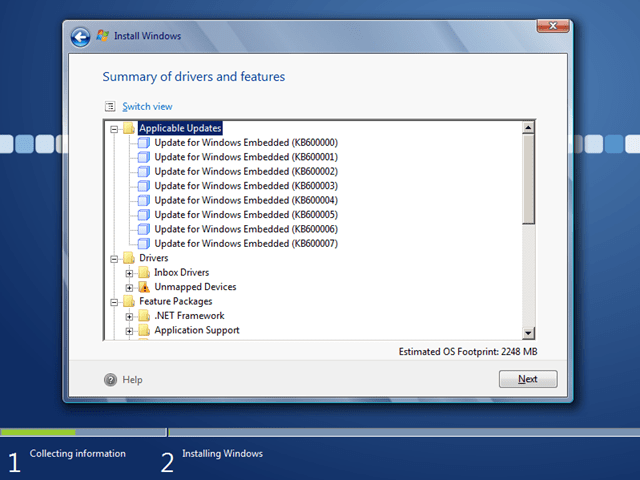
Task: Click the package icon for KB600000
Action: click(144, 142)
